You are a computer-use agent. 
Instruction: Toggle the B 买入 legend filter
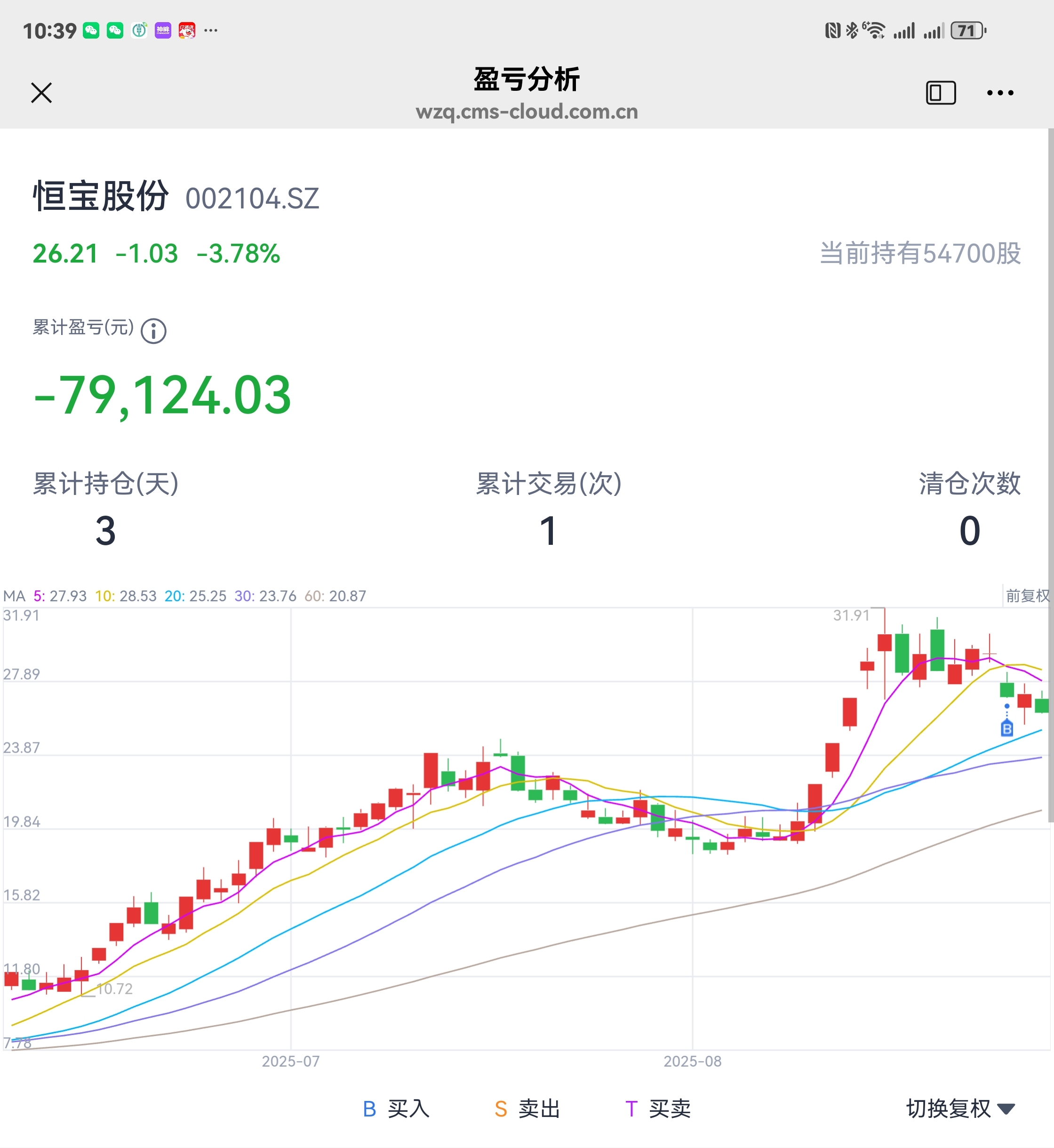point(396,1108)
